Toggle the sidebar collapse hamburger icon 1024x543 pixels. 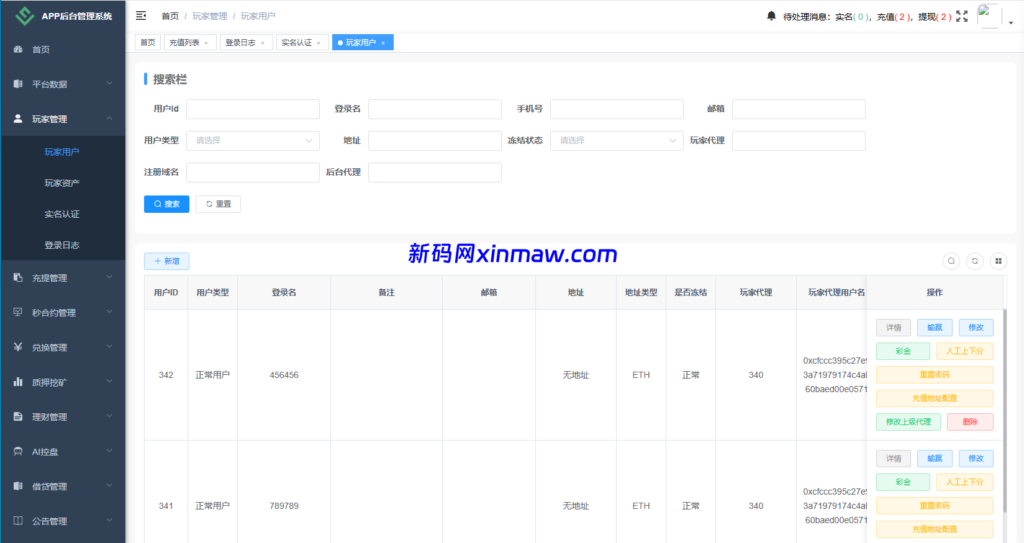140,16
